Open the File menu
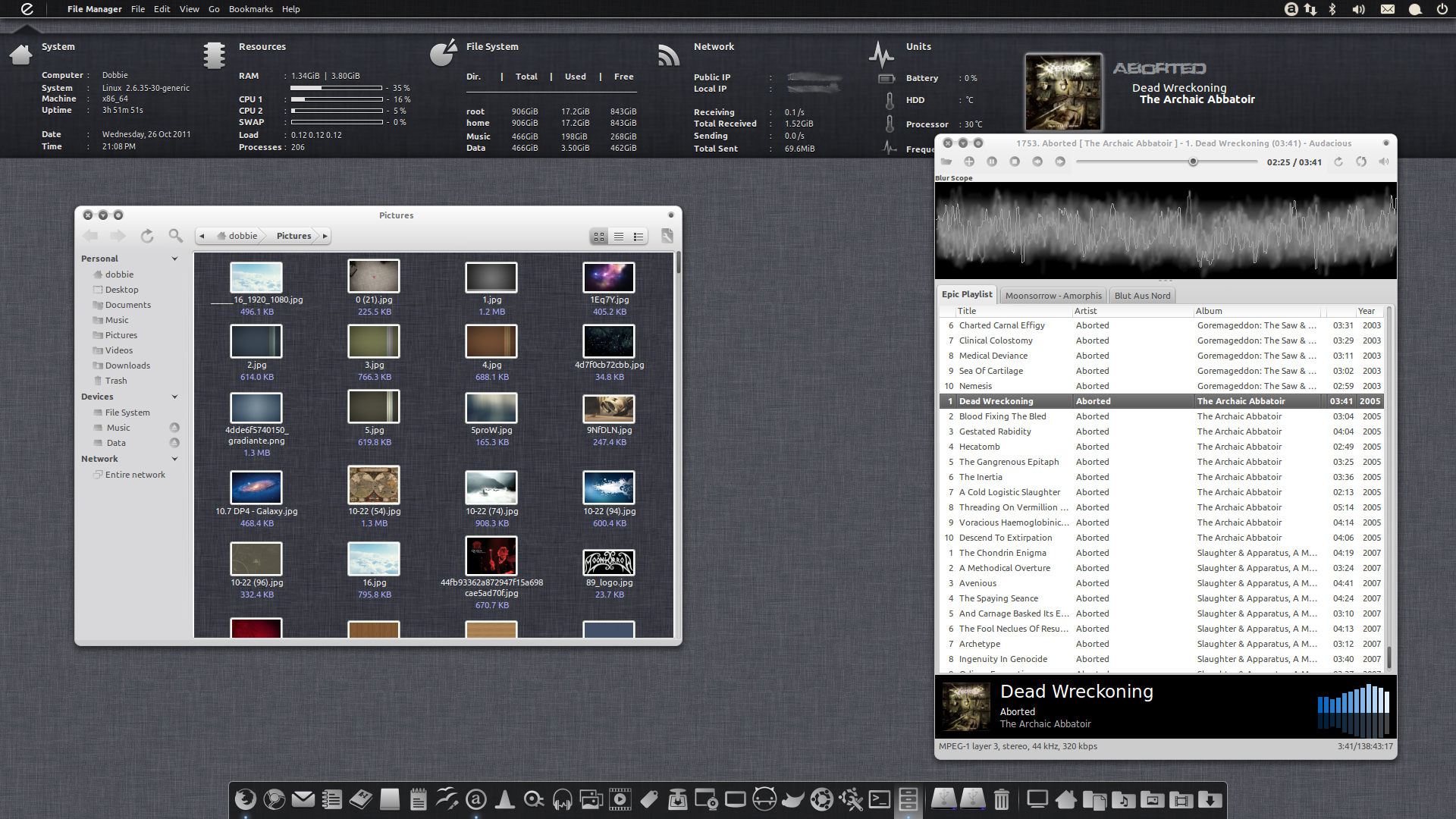The image size is (1456, 819). [138, 9]
